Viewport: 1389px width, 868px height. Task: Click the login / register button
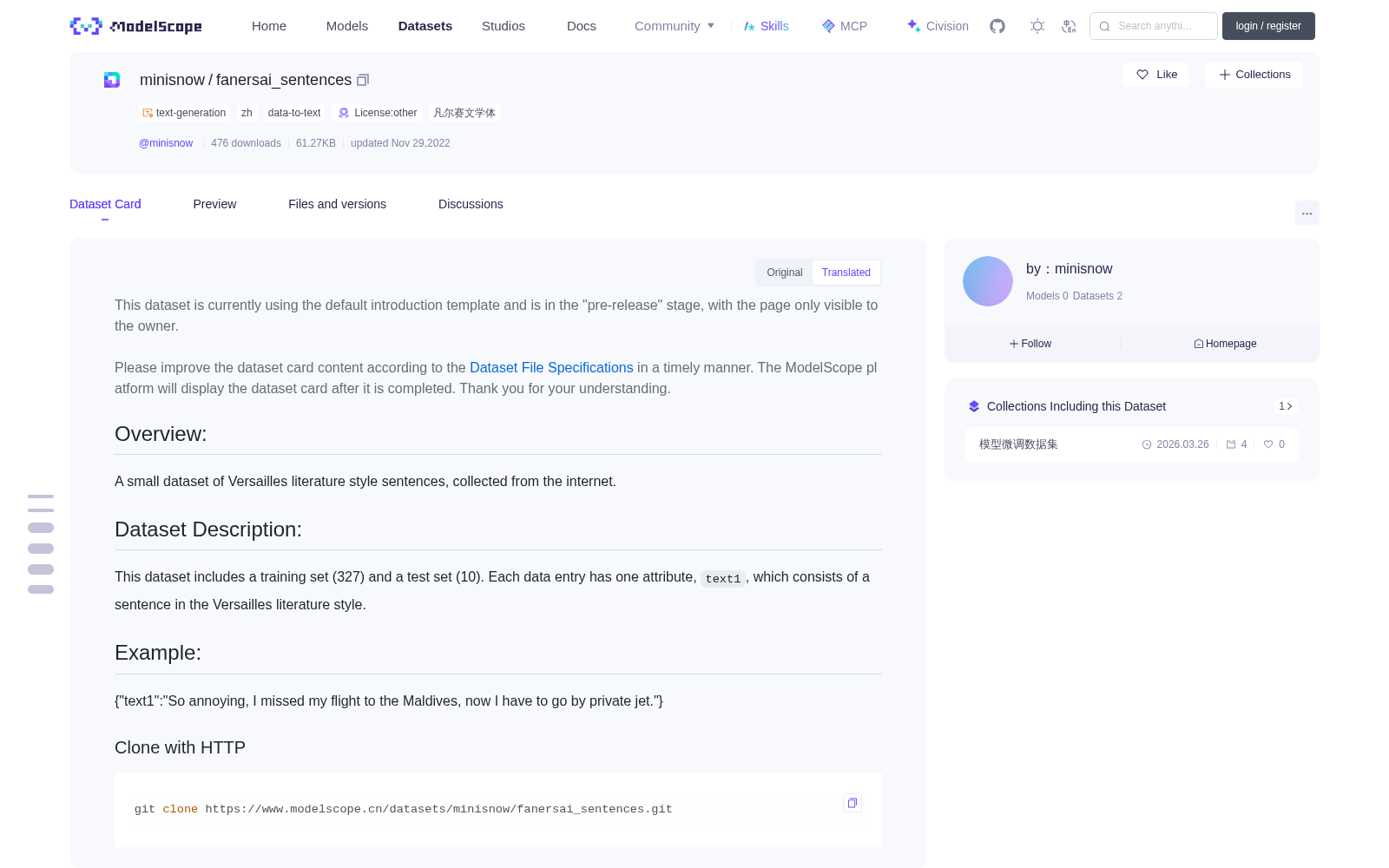tap(1268, 26)
